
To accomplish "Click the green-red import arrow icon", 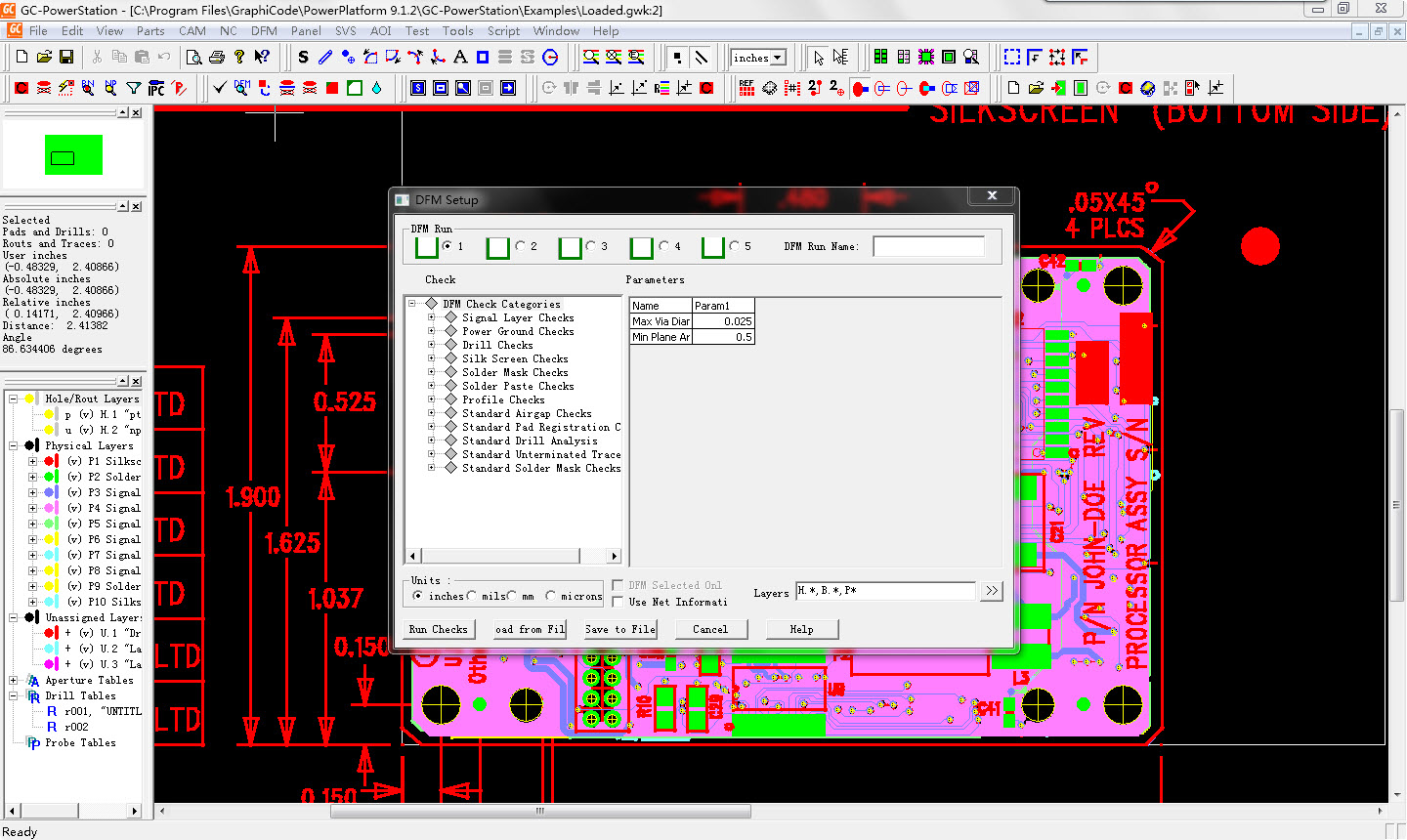I will pyautogui.click(x=1058, y=88).
